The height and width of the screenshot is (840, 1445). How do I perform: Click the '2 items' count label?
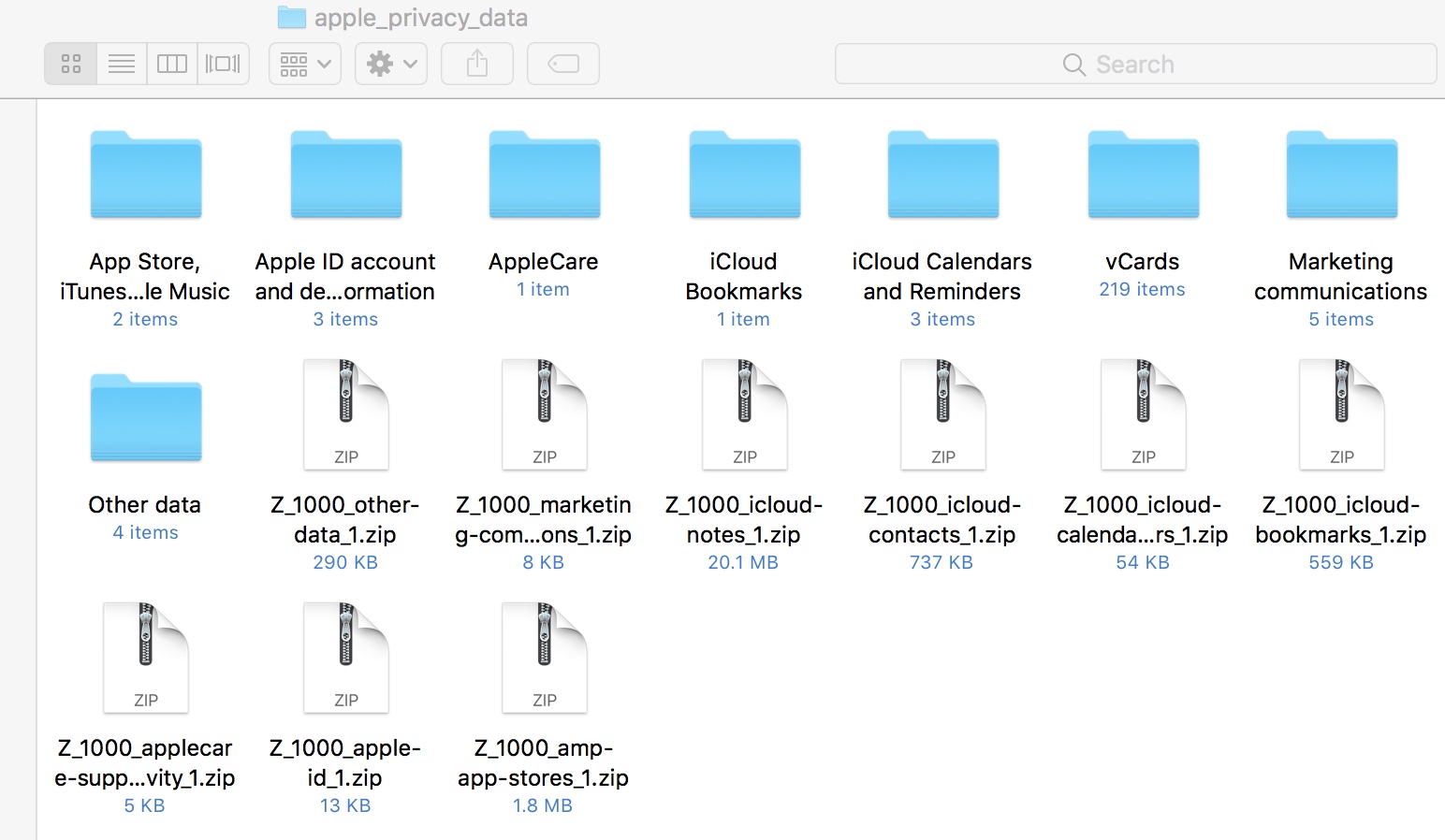pos(144,320)
